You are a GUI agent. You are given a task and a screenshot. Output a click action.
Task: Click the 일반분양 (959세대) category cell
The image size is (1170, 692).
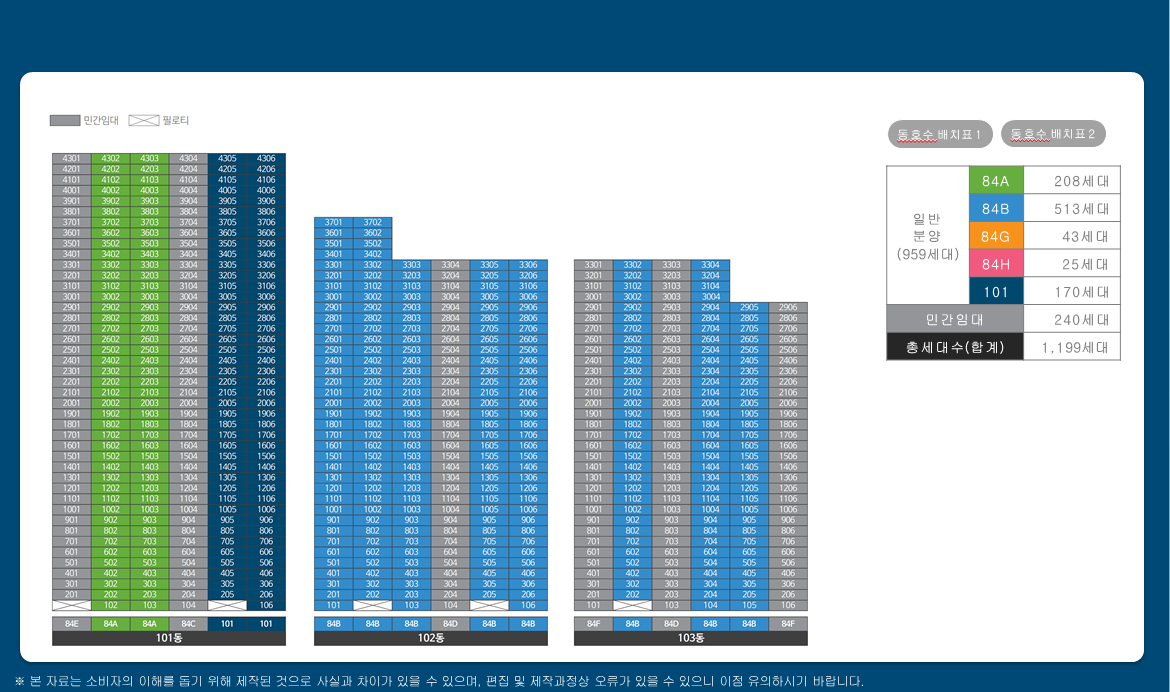927,236
